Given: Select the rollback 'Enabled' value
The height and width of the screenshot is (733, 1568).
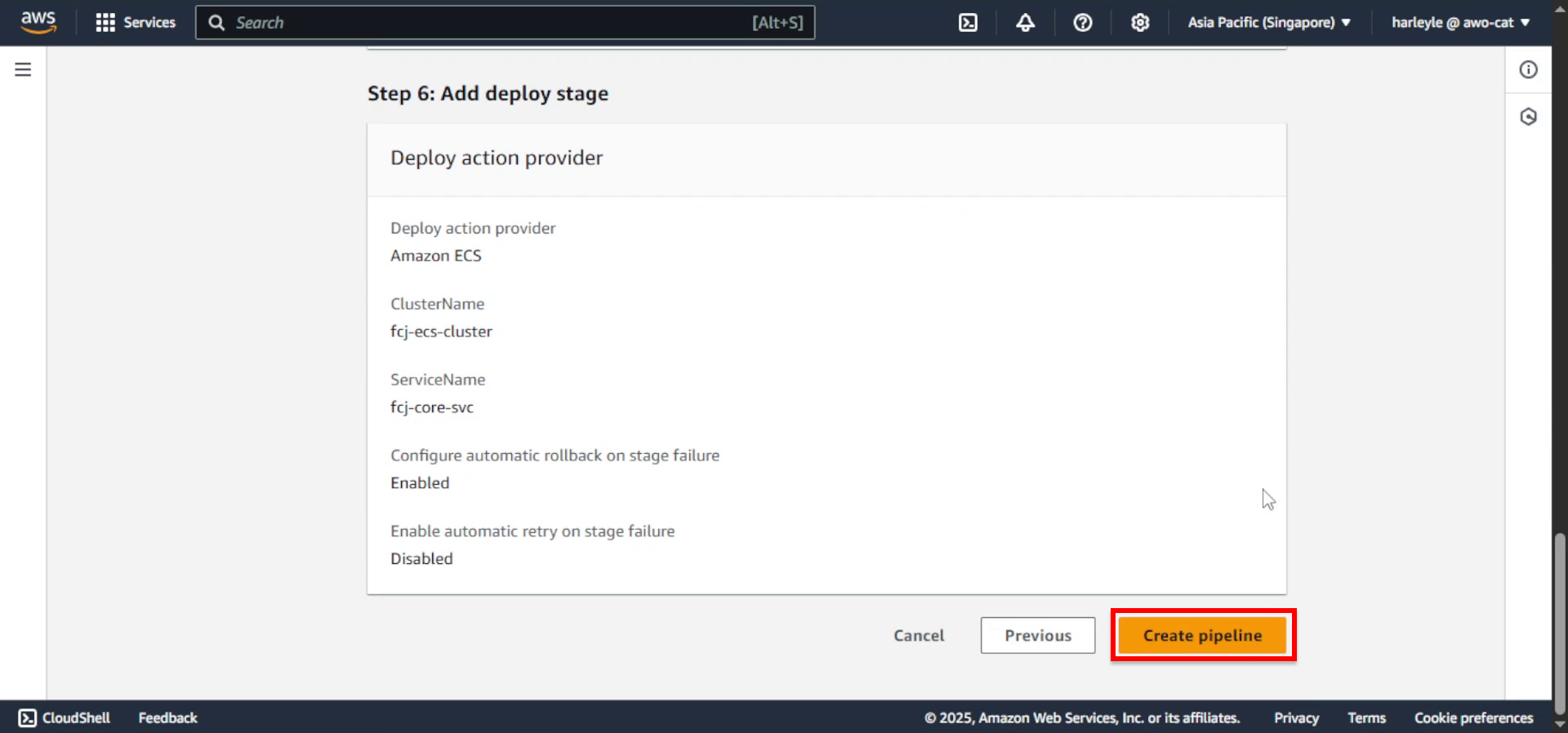Looking at the screenshot, I should coord(420,482).
